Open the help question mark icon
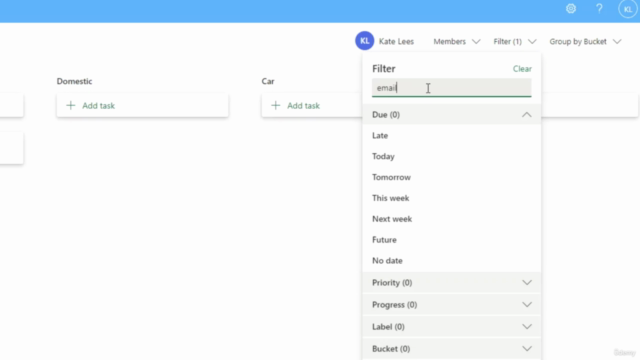The height and width of the screenshot is (360, 640). [x=599, y=9]
